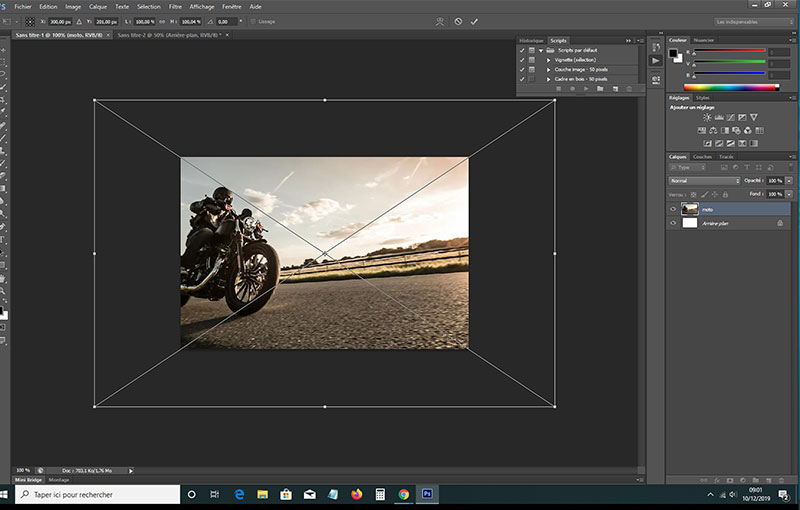Toggle the checkmark for Vignette (sélection) script
The image size is (800, 510).
[522, 59]
